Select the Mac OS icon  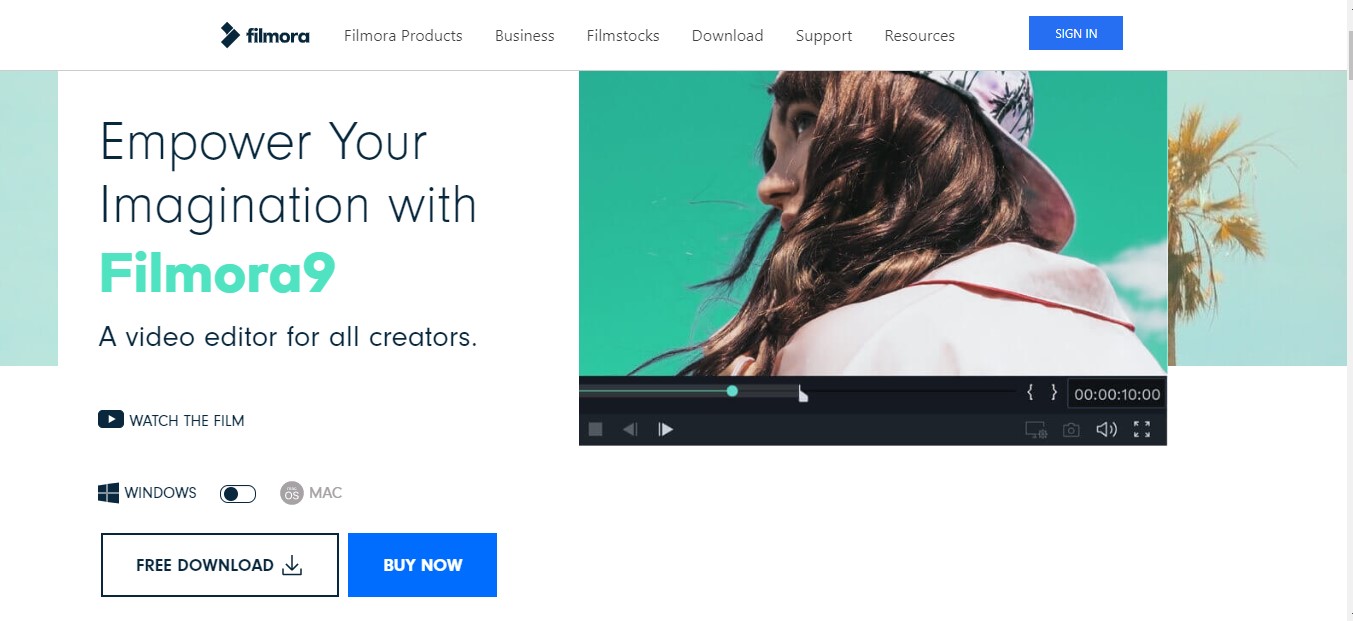tap(292, 493)
